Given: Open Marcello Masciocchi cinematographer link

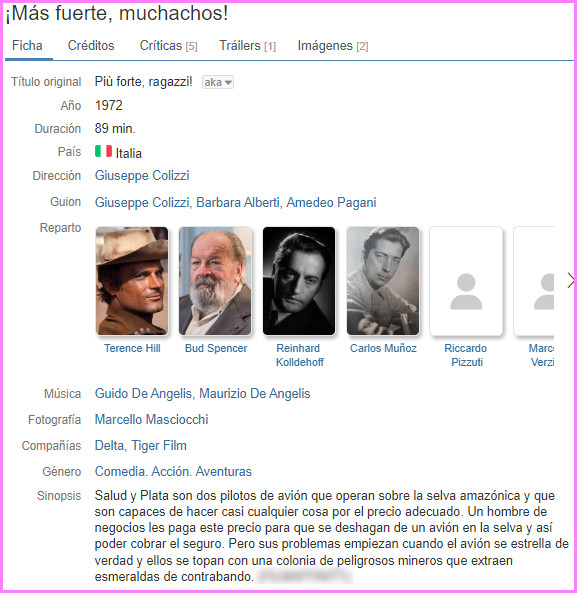Looking at the screenshot, I should click(x=152, y=419).
